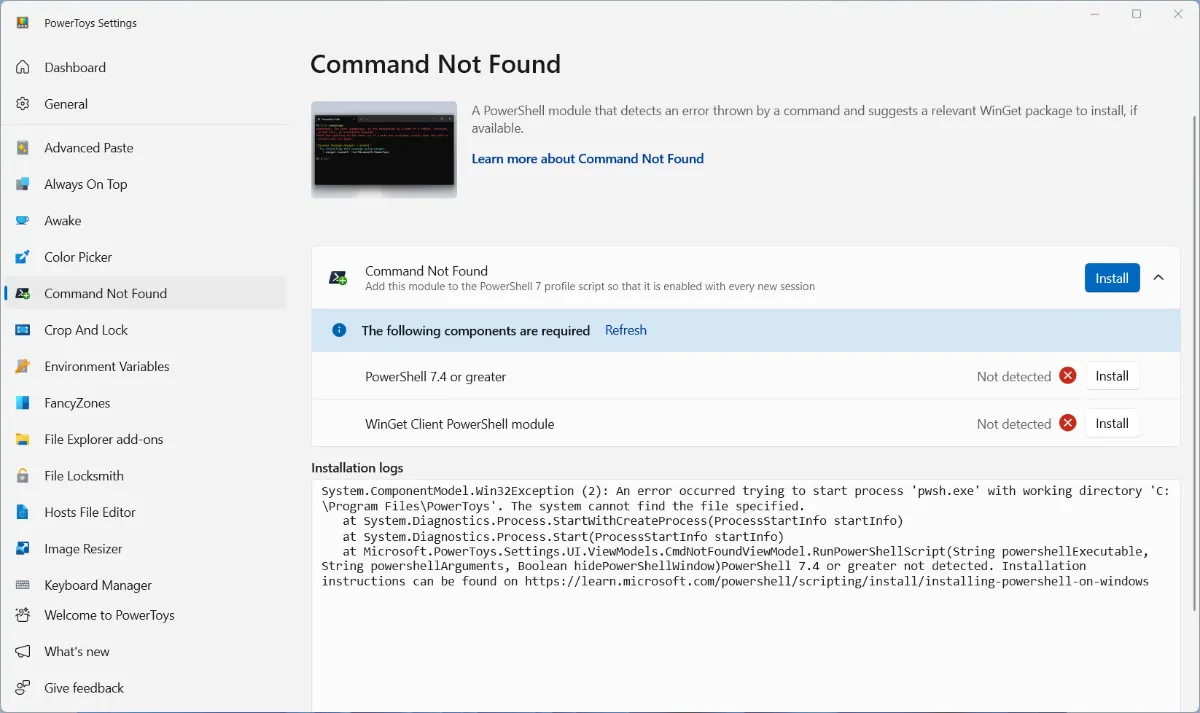This screenshot has height=713, width=1200.
Task: Click the Command Not Found preview thumbnail
Action: [384, 149]
